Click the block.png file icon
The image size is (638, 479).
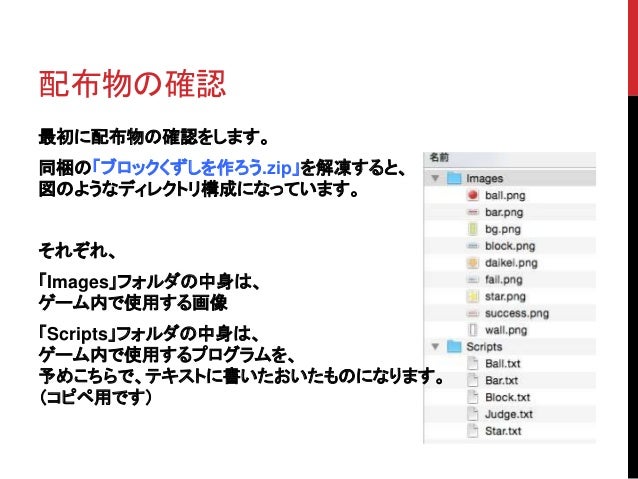(472, 246)
